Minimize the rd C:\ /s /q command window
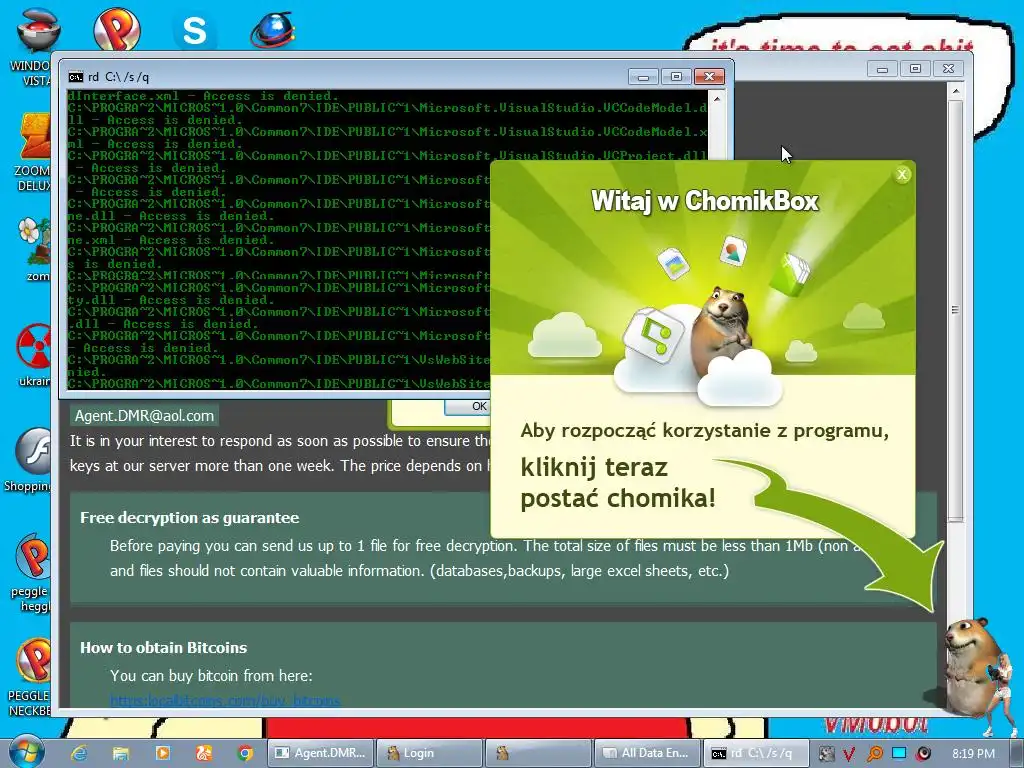Viewport: 1024px width, 768px height. pyautogui.click(x=643, y=76)
